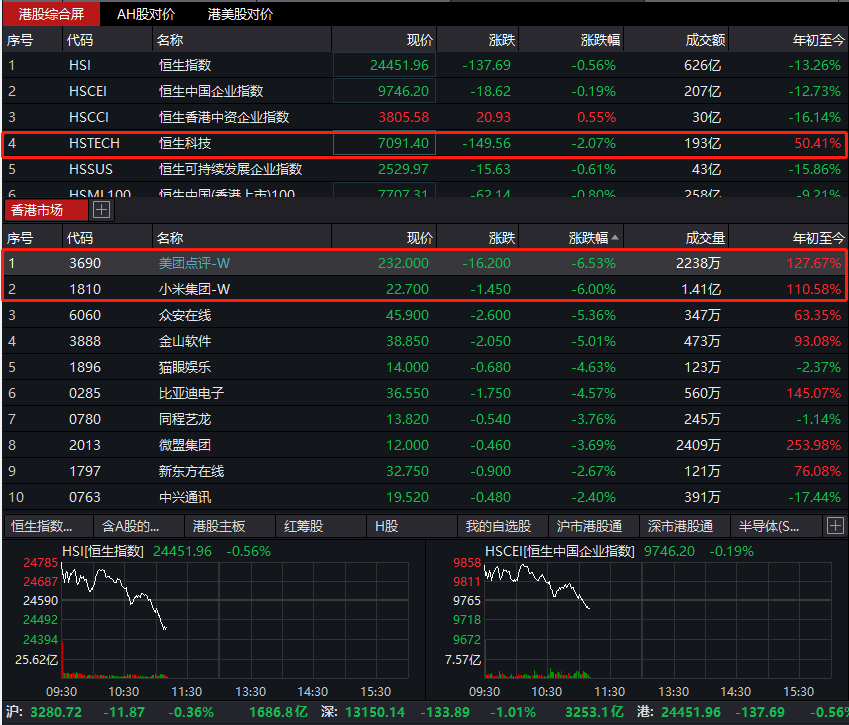Screen dimensions: 849x725
Task: Open the 含A股的 sector tab
Action: [139, 526]
